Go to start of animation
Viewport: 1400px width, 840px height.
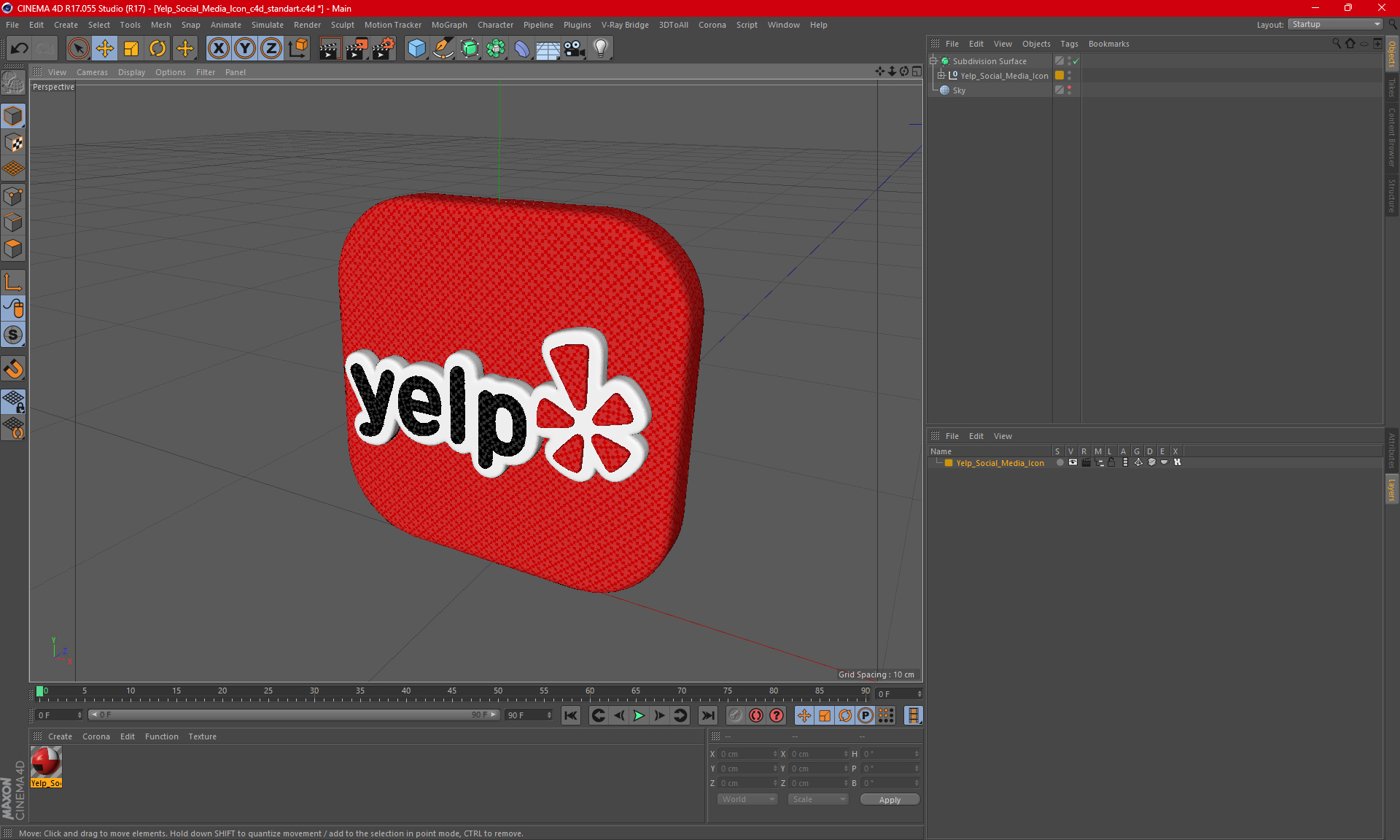click(571, 715)
